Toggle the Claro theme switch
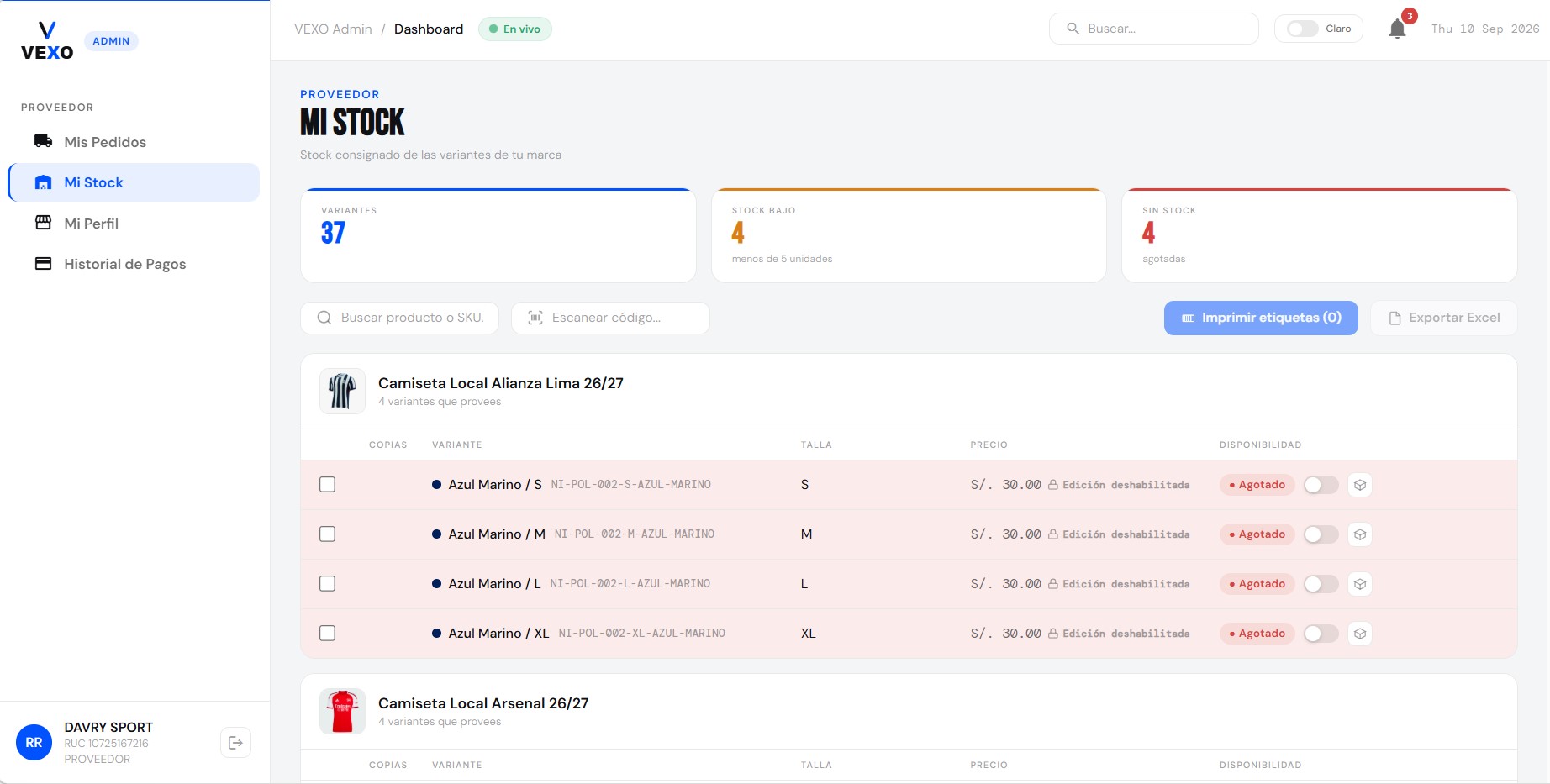 point(1302,29)
